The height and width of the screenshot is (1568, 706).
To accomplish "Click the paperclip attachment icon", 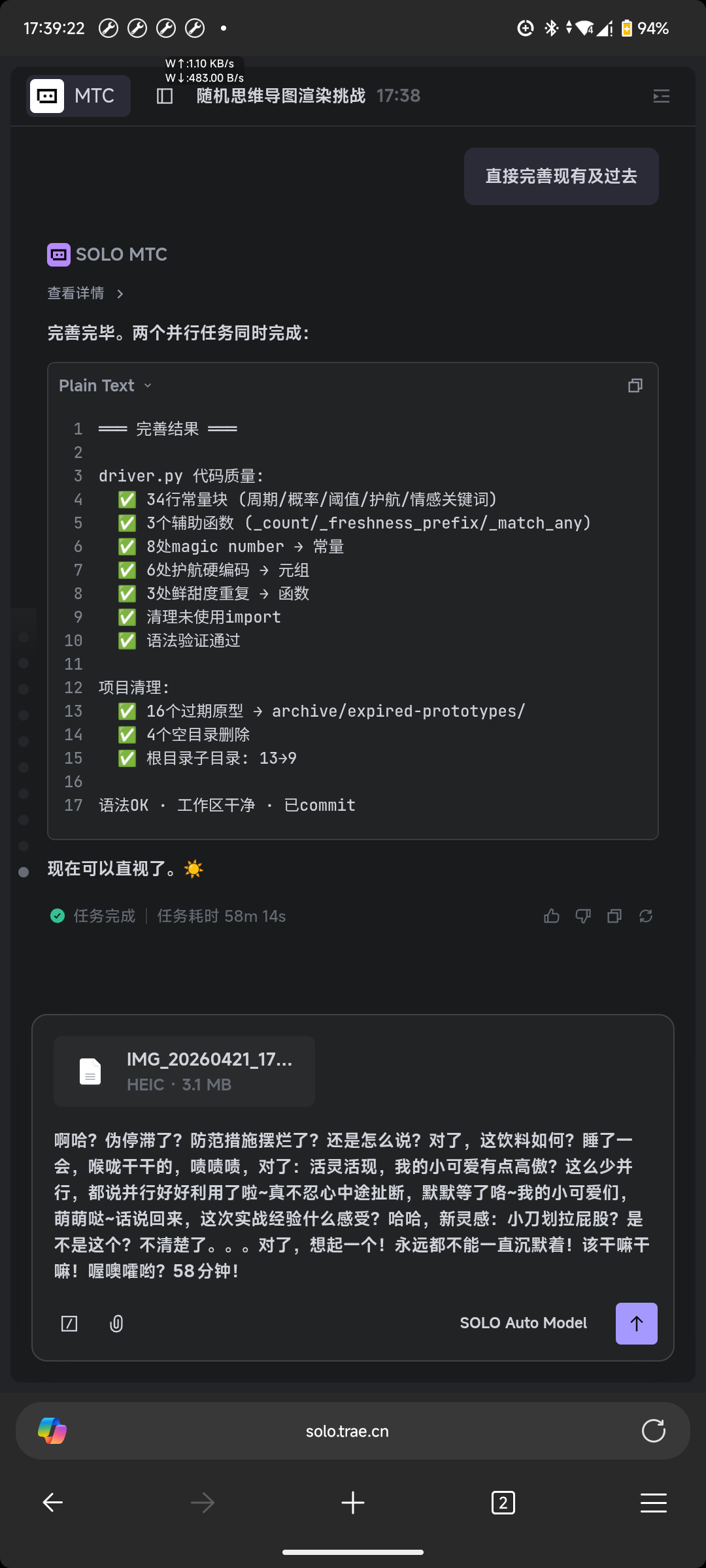I will click(116, 1324).
